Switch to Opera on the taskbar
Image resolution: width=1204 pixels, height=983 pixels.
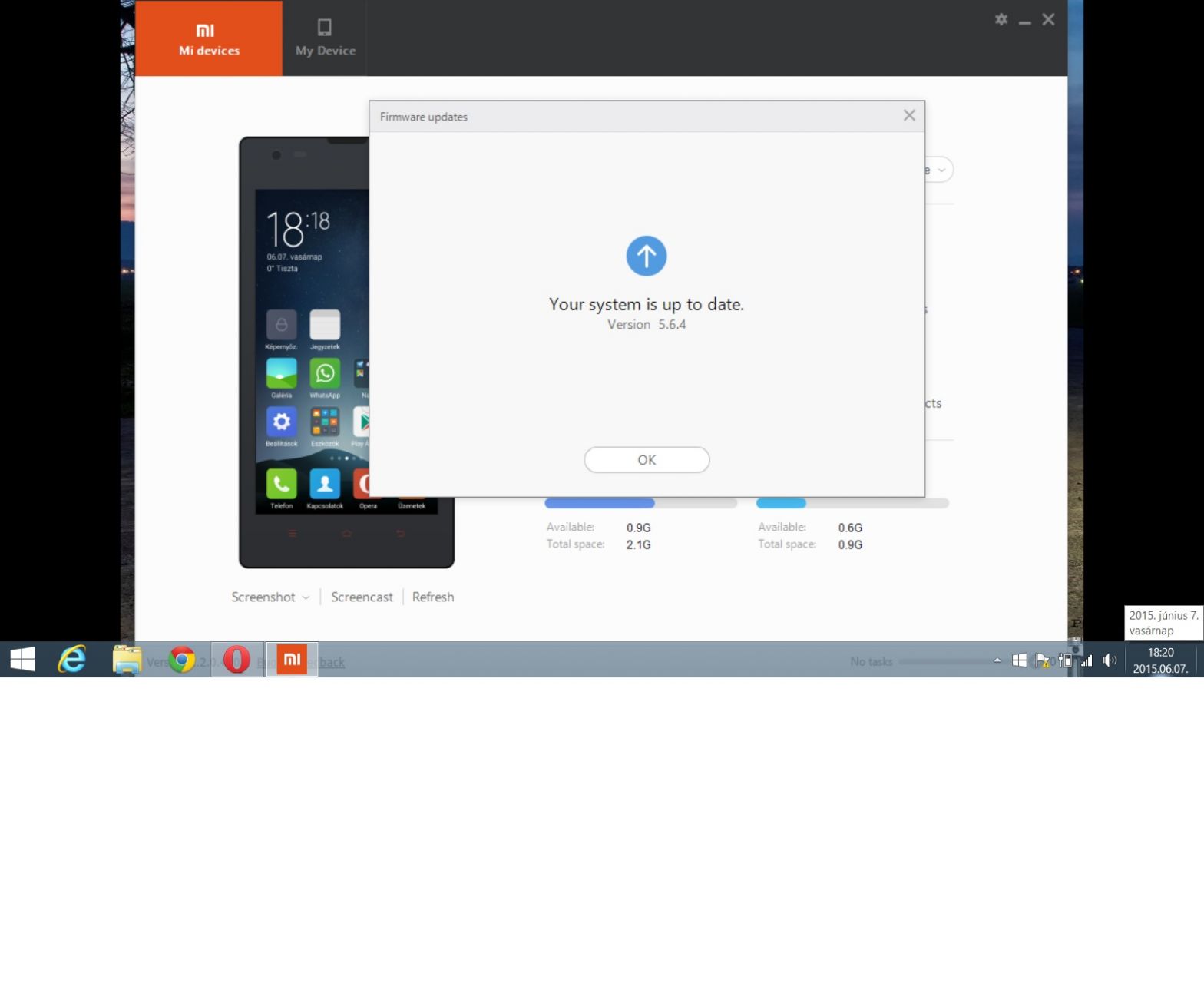(237, 659)
